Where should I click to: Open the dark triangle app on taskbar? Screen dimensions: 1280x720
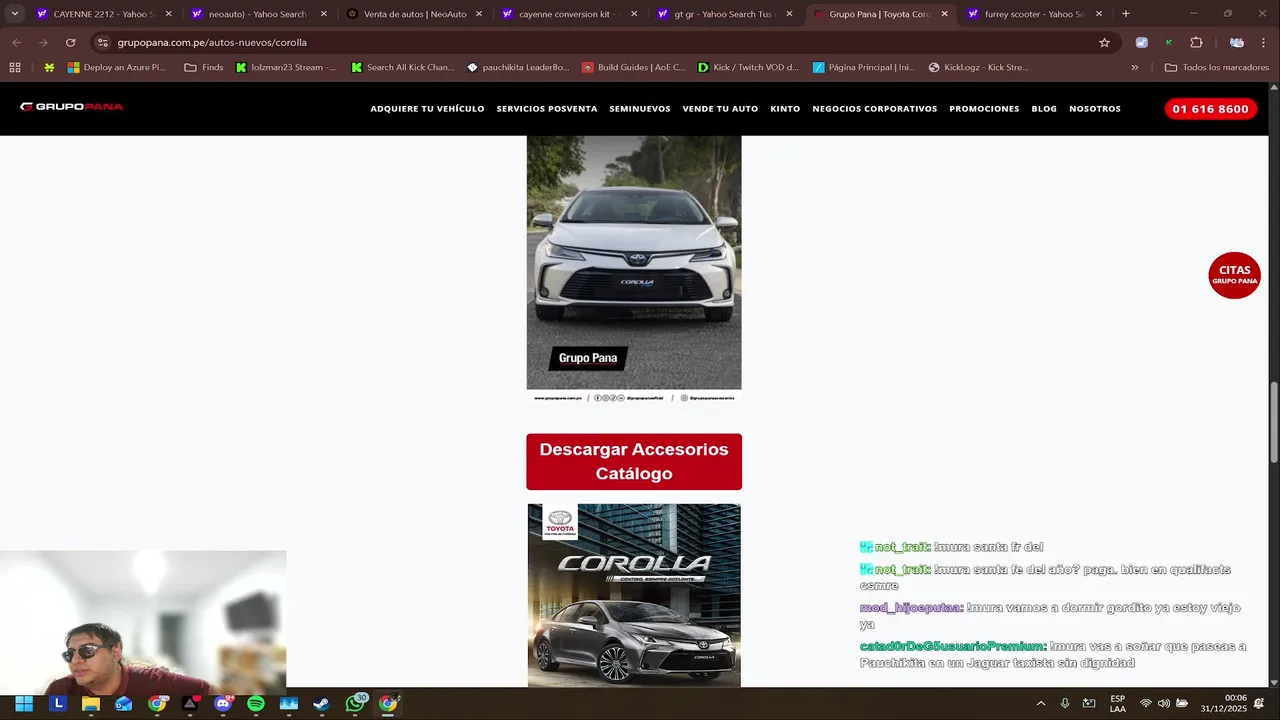point(190,704)
